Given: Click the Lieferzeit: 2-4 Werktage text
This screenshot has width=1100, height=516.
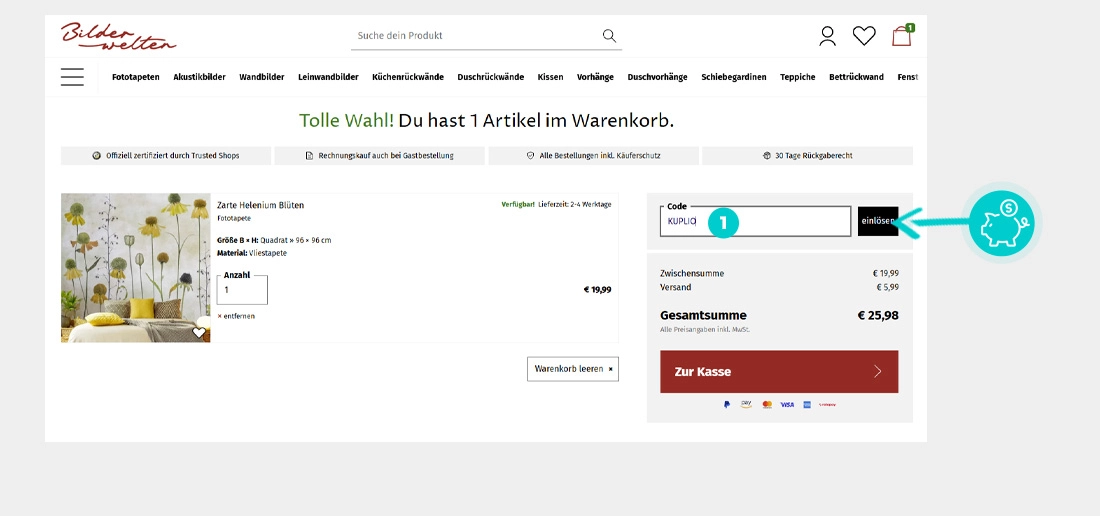Looking at the screenshot, I should pos(575,205).
